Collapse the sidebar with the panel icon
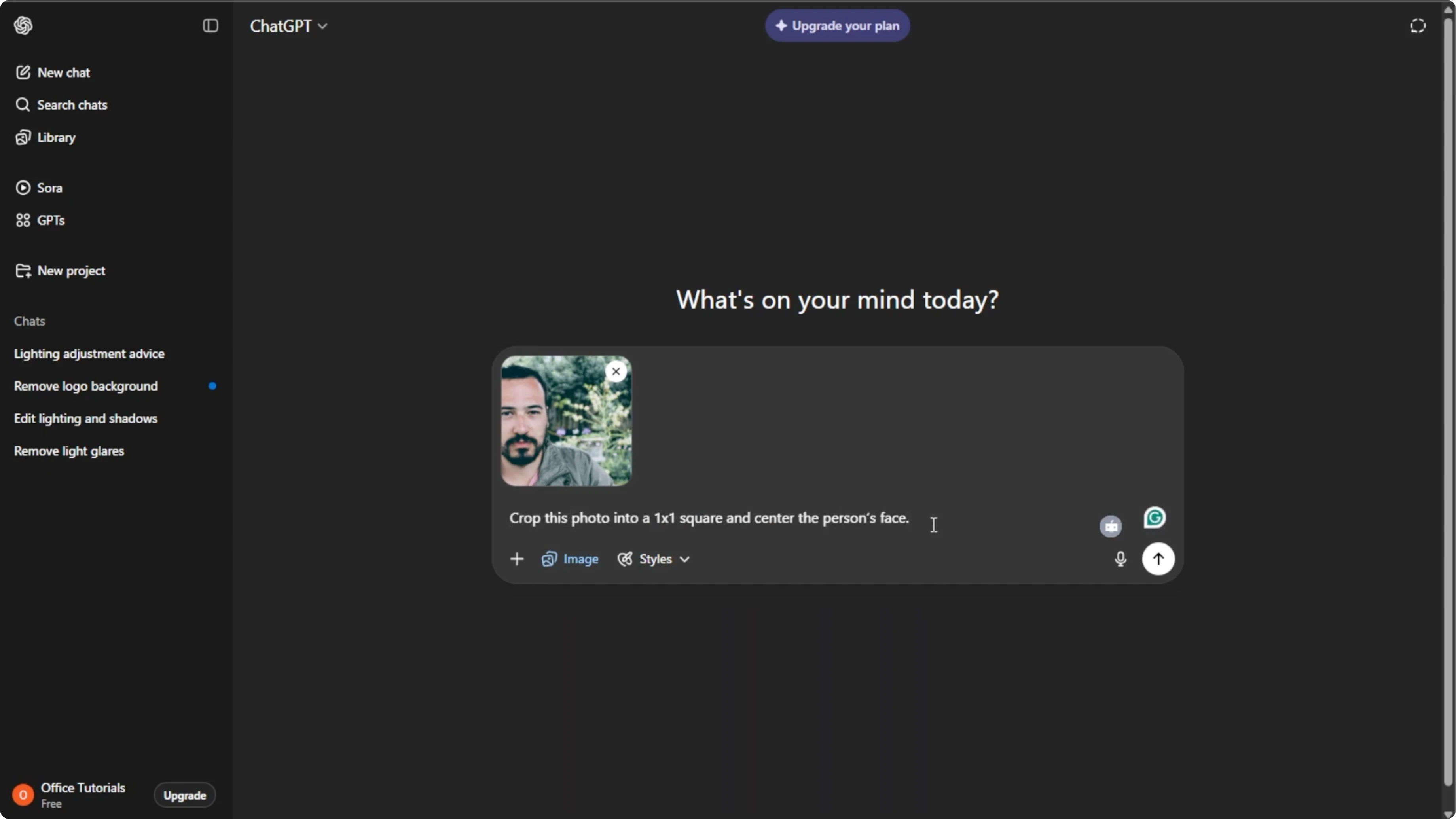 pos(210,25)
